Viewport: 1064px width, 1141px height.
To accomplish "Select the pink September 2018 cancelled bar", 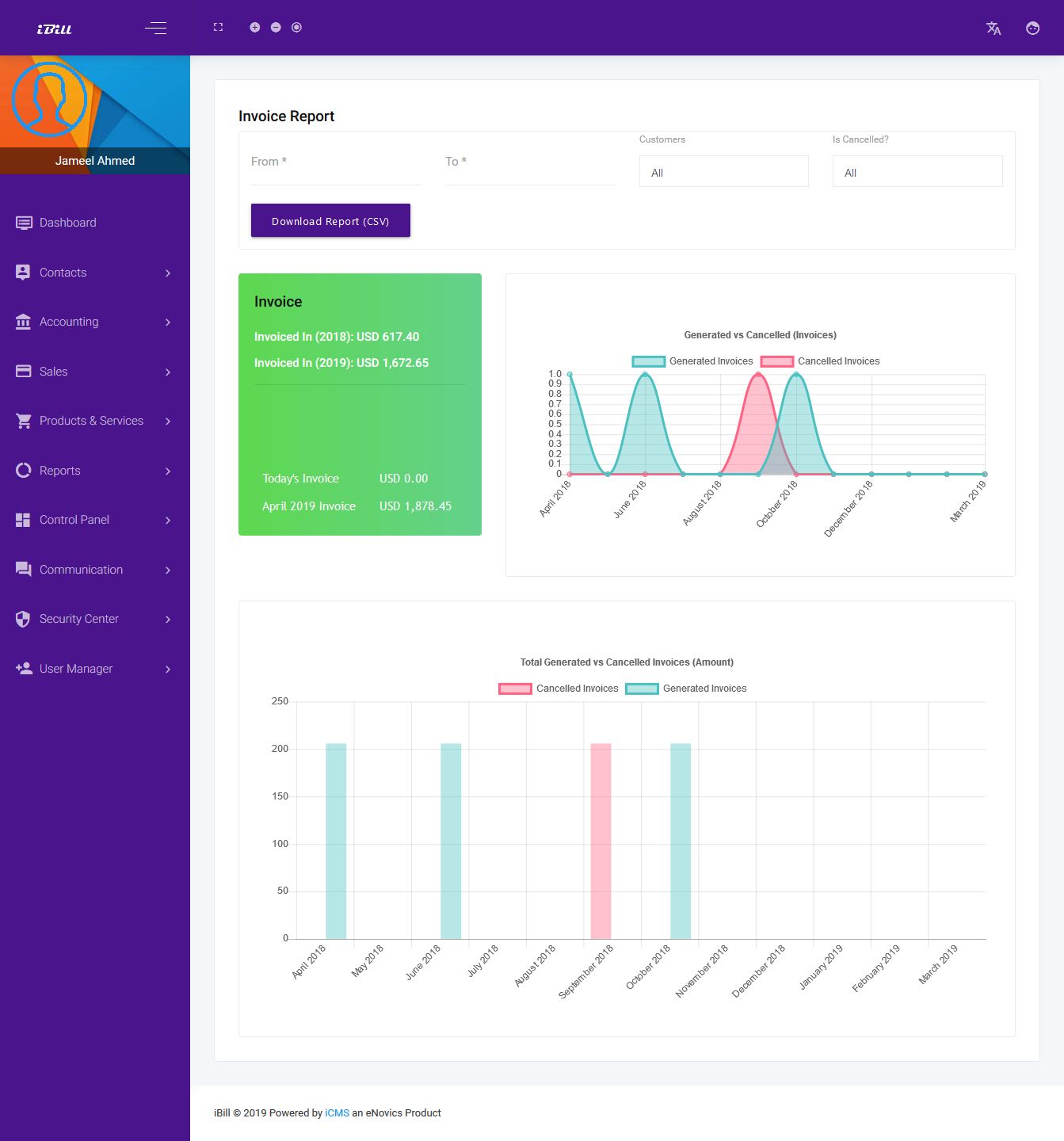I will 601,840.
